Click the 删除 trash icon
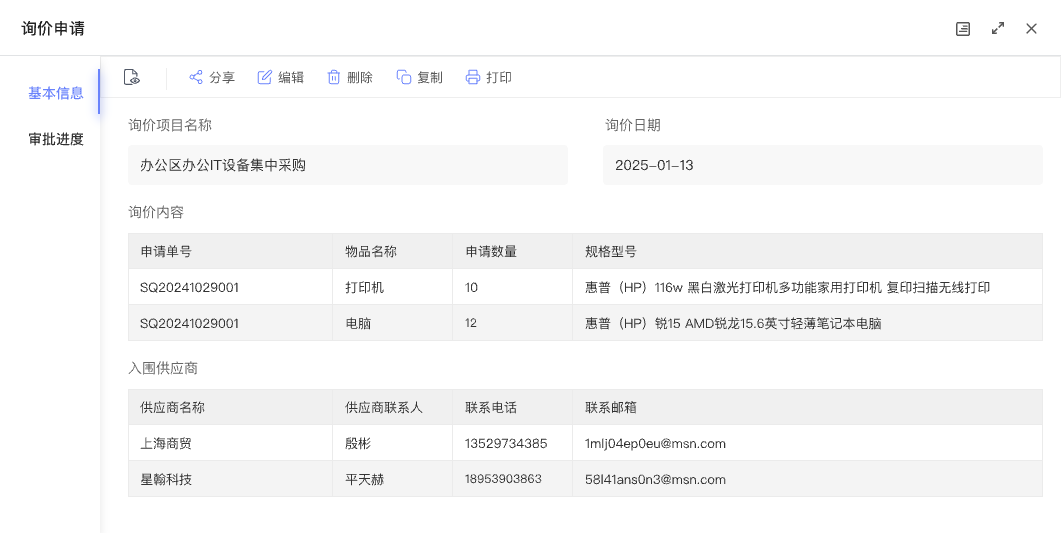Image resolution: width=1061 pixels, height=533 pixels. coord(334,77)
